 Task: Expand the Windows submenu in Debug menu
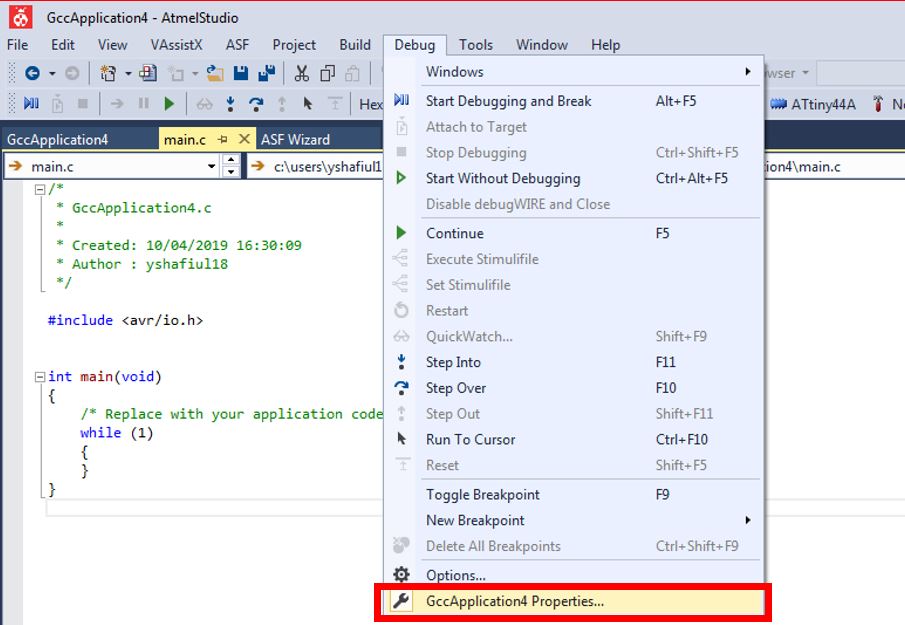click(748, 72)
